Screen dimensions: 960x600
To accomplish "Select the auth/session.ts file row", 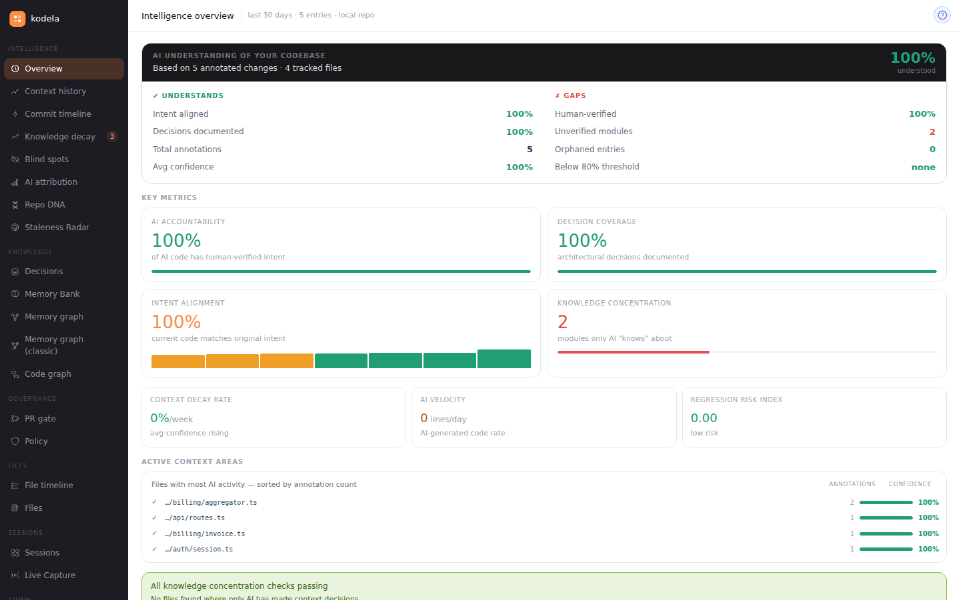I will point(544,549).
